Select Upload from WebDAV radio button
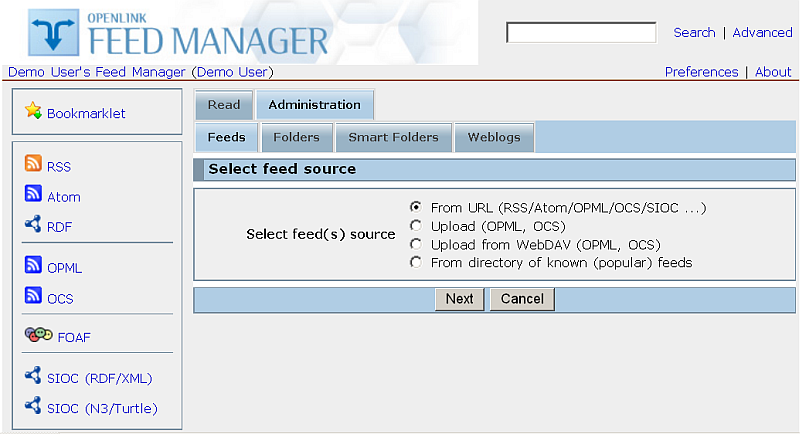Image resolution: width=800 pixels, height=434 pixels. click(x=416, y=244)
